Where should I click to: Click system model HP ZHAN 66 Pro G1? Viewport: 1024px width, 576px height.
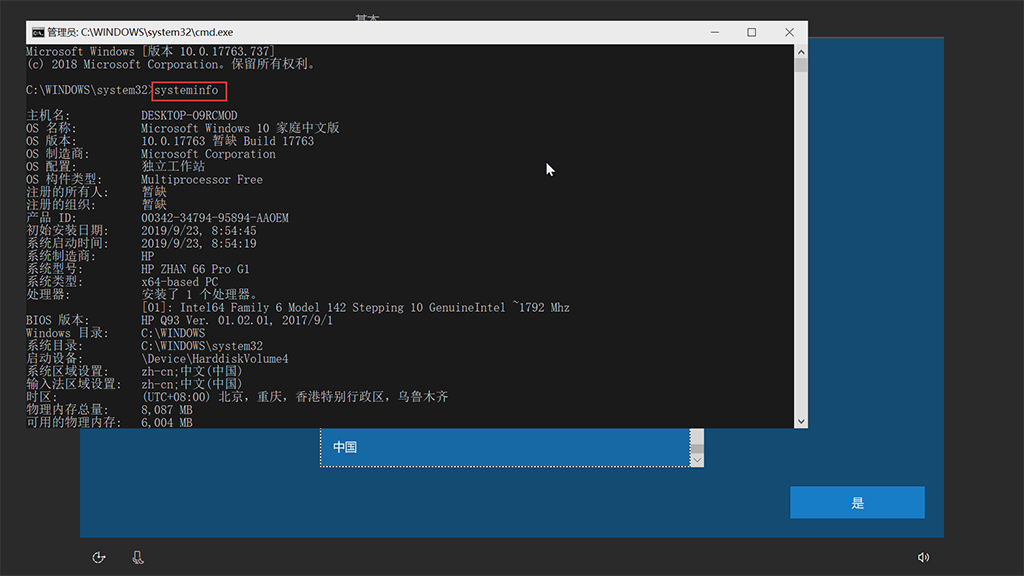[195, 269]
